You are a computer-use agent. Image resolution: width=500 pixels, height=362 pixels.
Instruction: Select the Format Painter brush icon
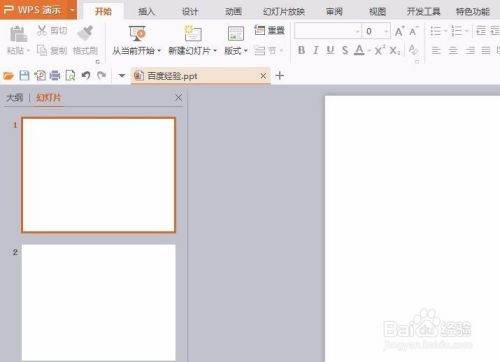point(85,33)
